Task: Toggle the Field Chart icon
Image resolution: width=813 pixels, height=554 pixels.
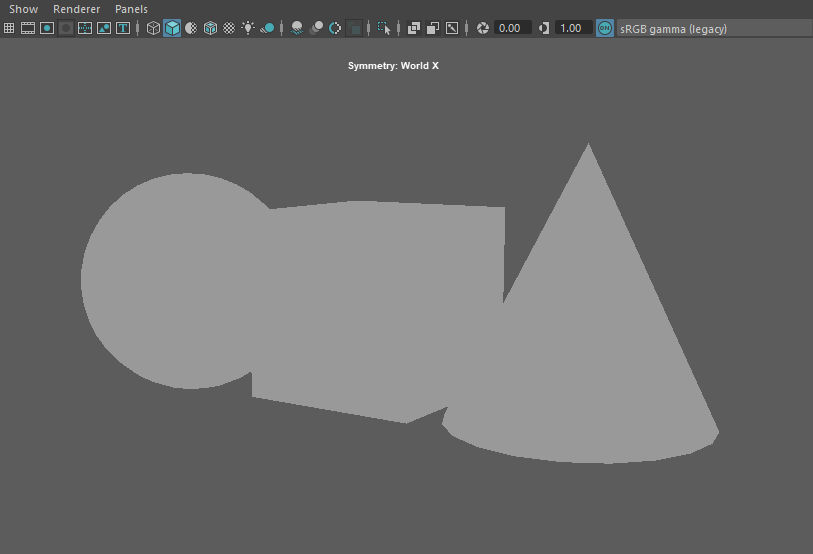Action: pyautogui.click(x=85, y=28)
